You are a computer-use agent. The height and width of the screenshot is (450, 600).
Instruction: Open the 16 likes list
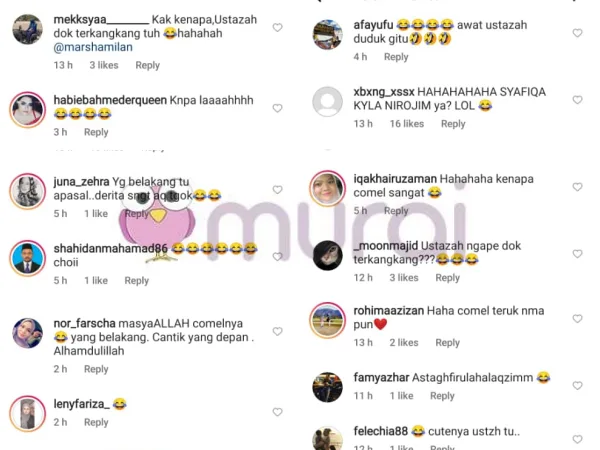point(407,124)
